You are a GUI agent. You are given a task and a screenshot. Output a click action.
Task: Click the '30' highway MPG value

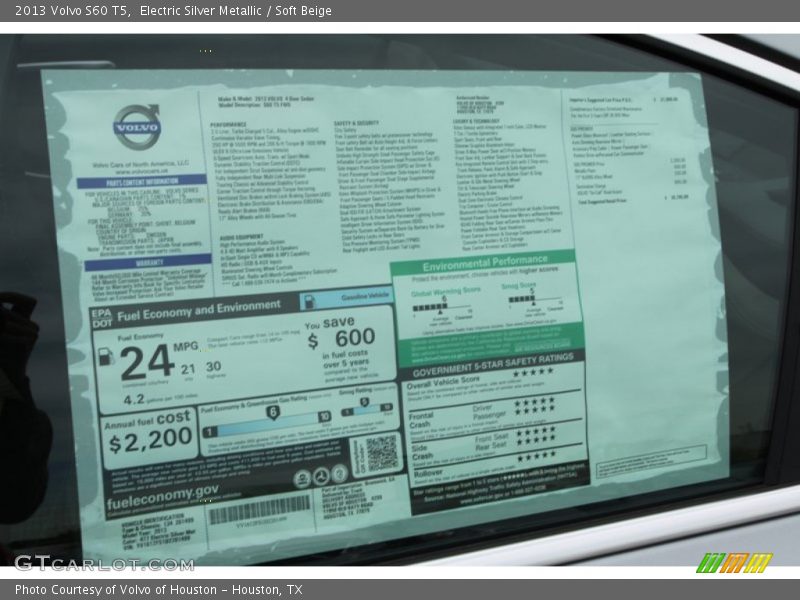click(x=214, y=366)
